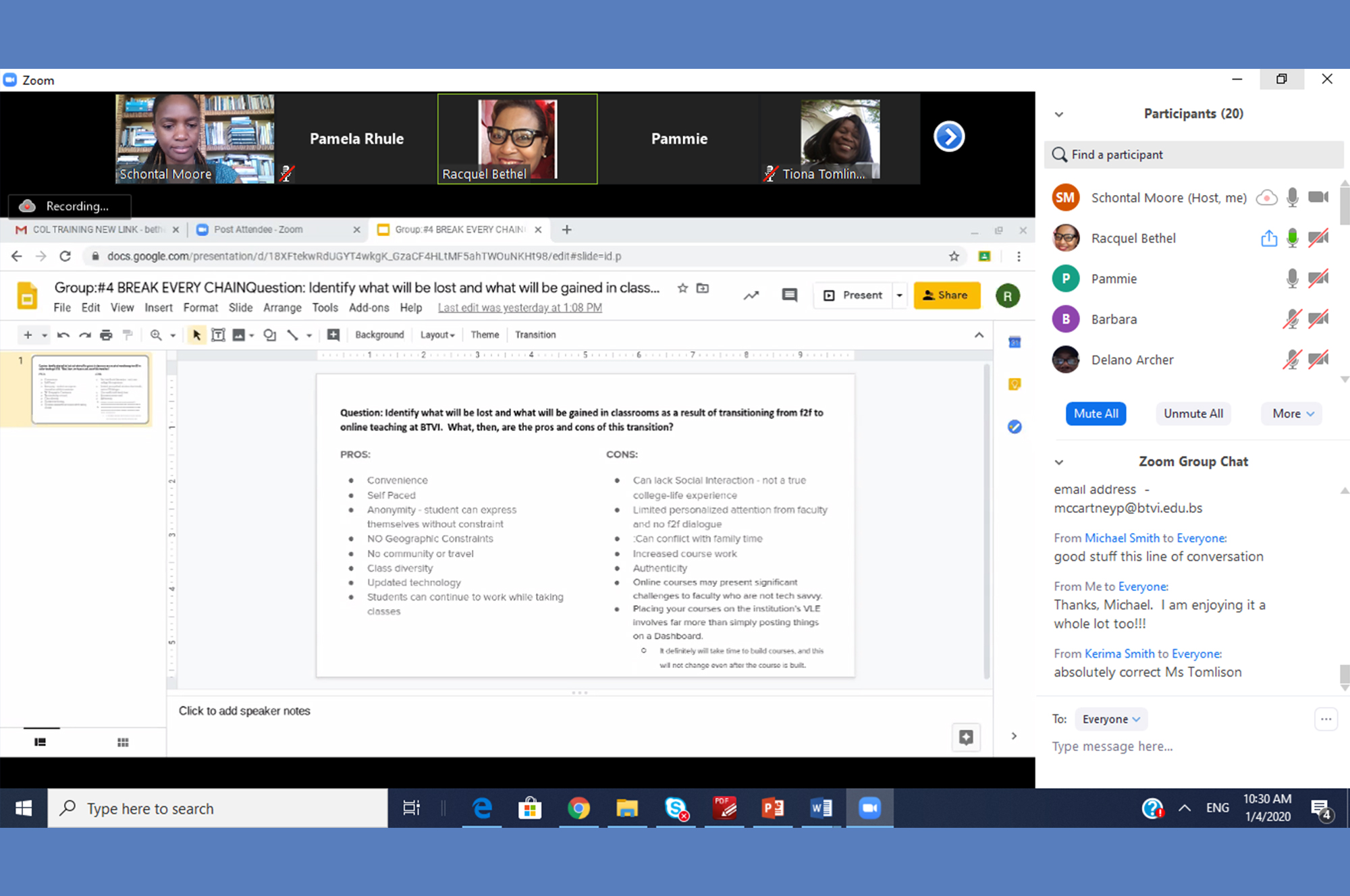The width and height of the screenshot is (1350, 896).
Task: Select the text box tool
Action: tap(218, 335)
